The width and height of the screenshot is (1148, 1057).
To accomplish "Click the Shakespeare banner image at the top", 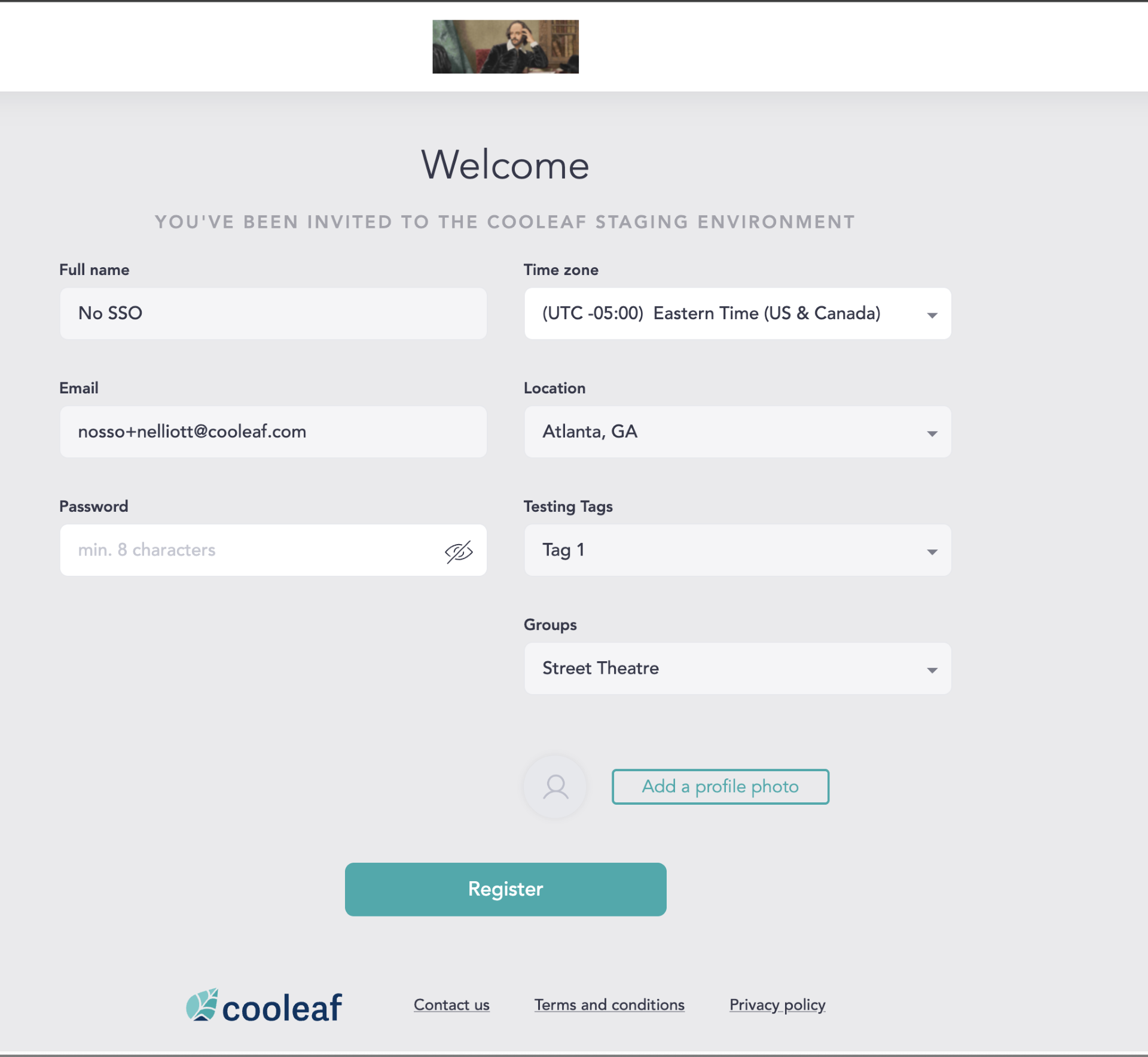I will 505,47.
